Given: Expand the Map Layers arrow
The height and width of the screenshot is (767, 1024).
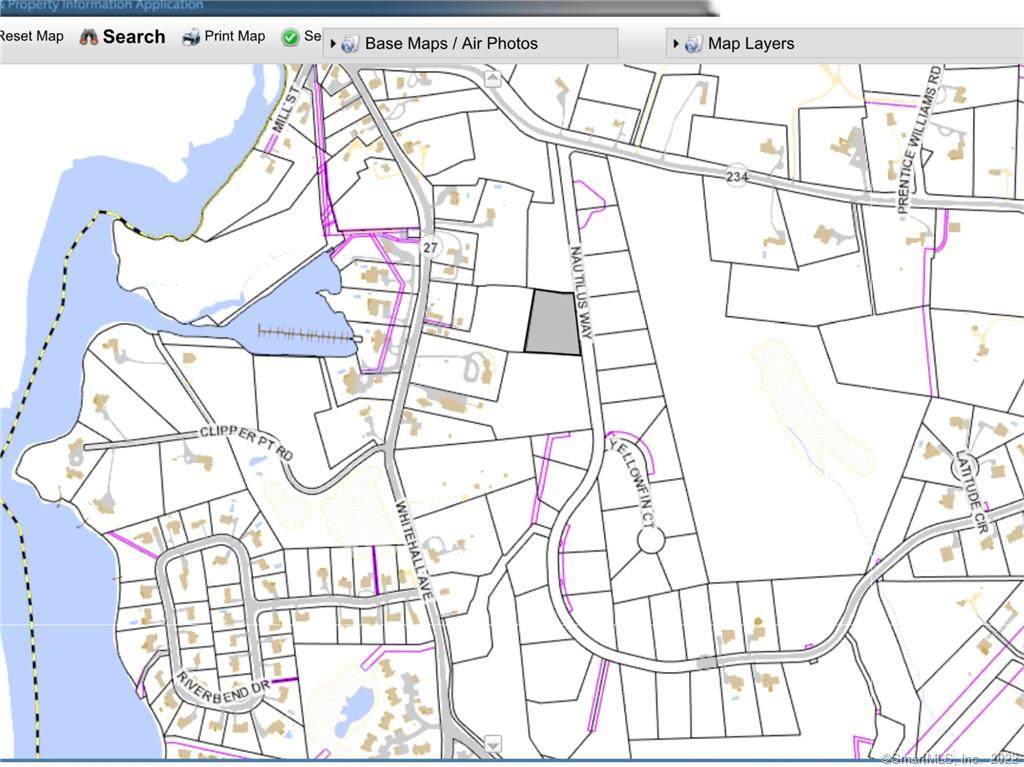Looking at the screenshot, I should pyautogui.click(x=676, y=44).
